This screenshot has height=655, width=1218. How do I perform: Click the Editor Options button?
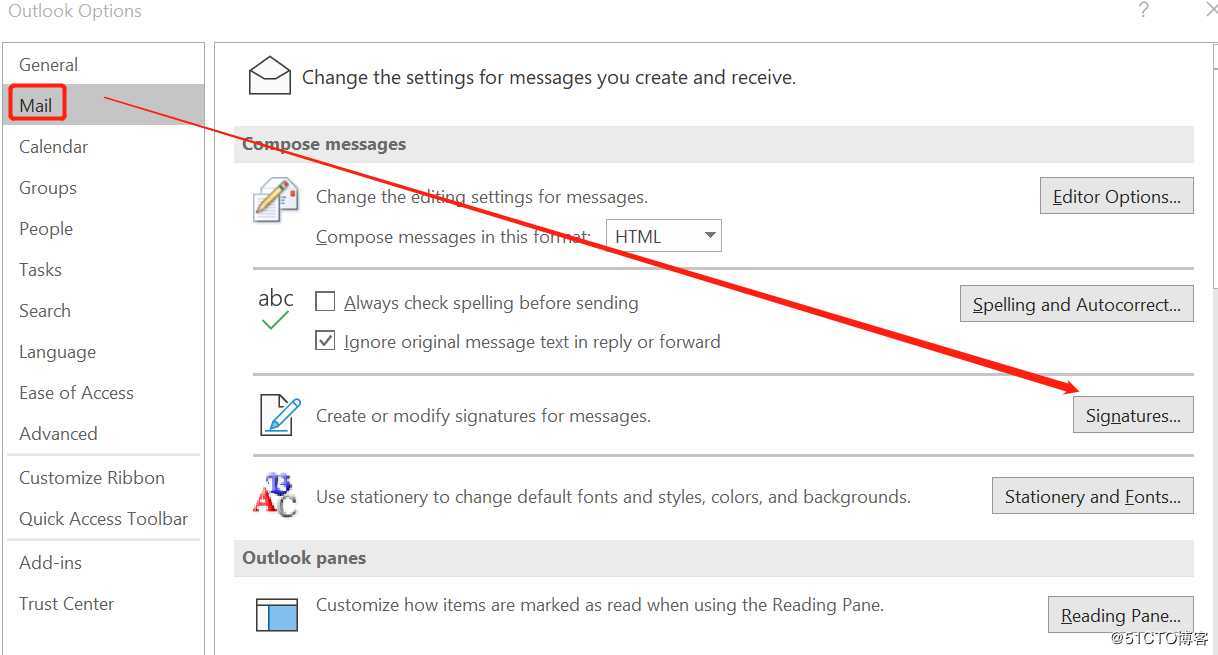1117,196
